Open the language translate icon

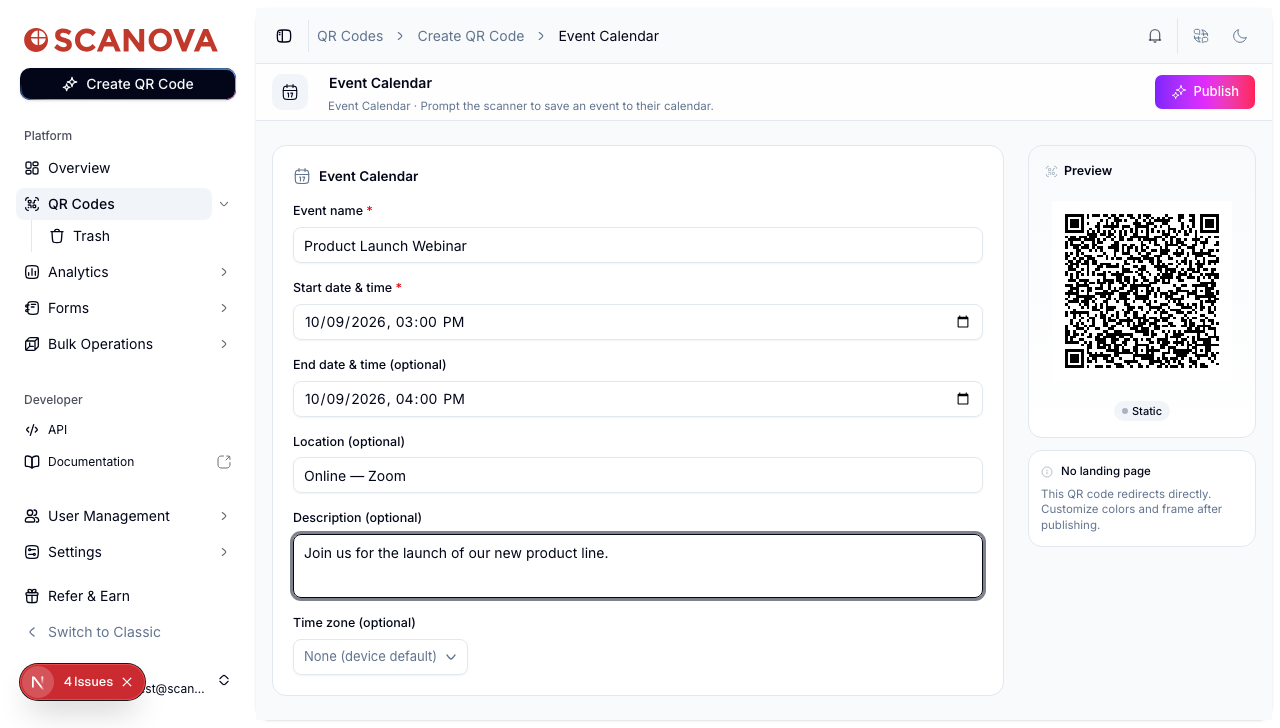click(x=1201, y=36)
